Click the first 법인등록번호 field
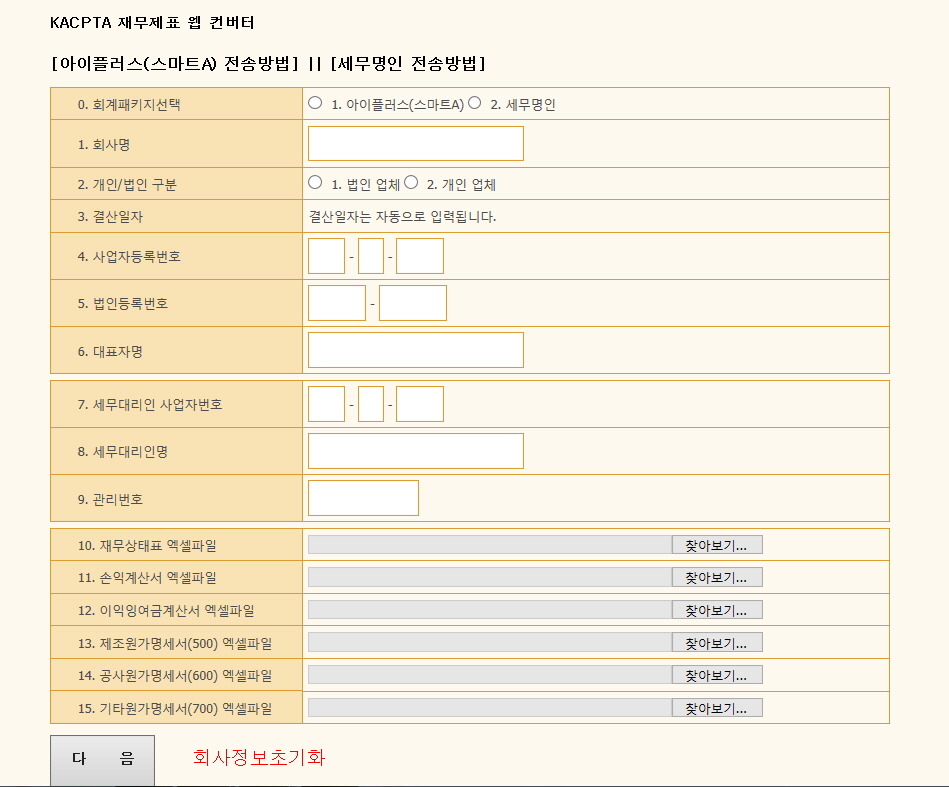The image size is (949, 787). [337, 303]
